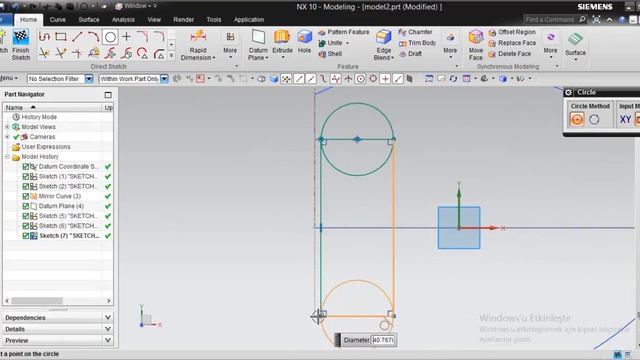
Task: Open the No Selection Filter dropdown
Action: [x=89, y=79]
